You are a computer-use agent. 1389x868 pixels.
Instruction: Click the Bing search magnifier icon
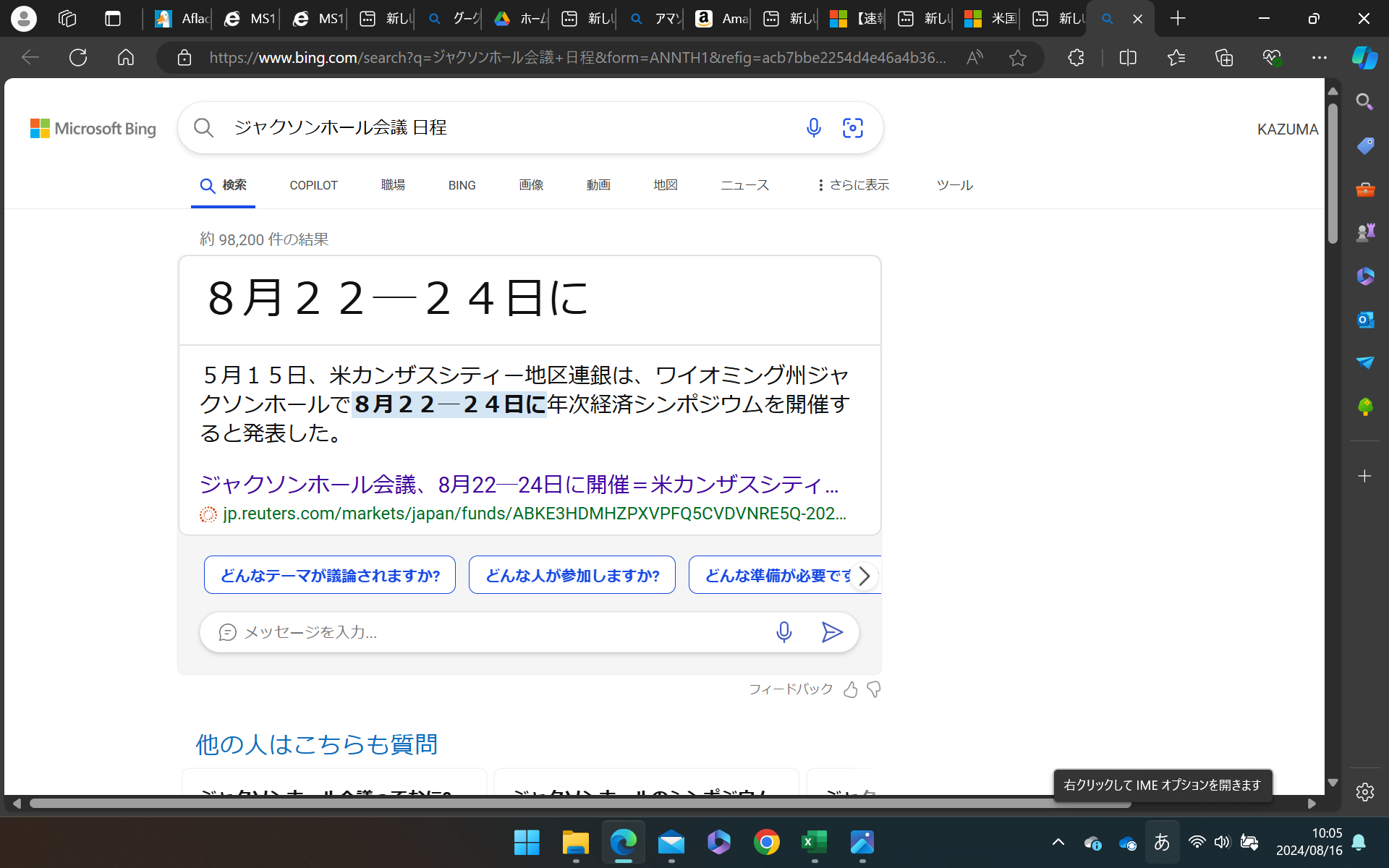(204, 128)
